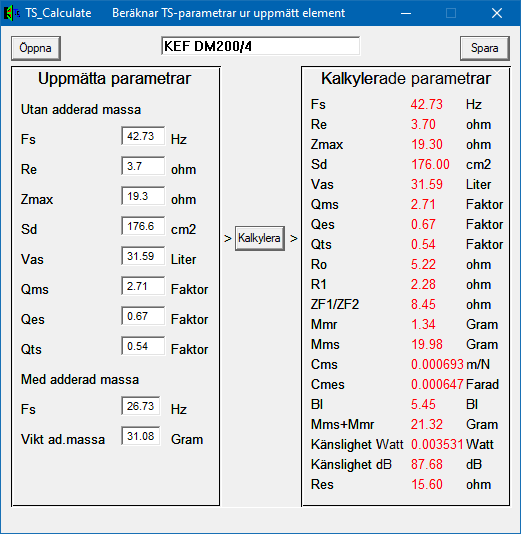Click the Sd 176.6 cm2 input field
The width and height of the screenshot is (521, 534).
(x=143, y=226)
